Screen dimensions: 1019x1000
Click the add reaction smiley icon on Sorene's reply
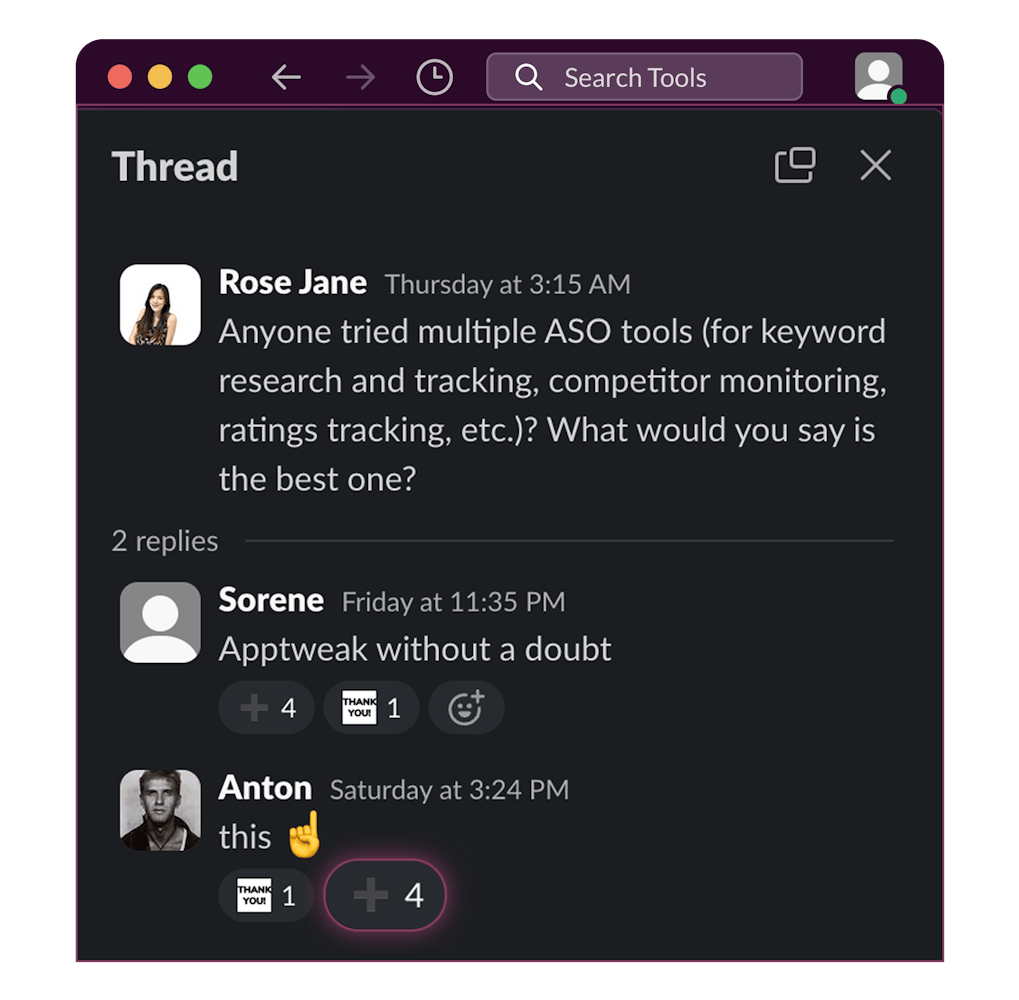(x=466, y=707)
